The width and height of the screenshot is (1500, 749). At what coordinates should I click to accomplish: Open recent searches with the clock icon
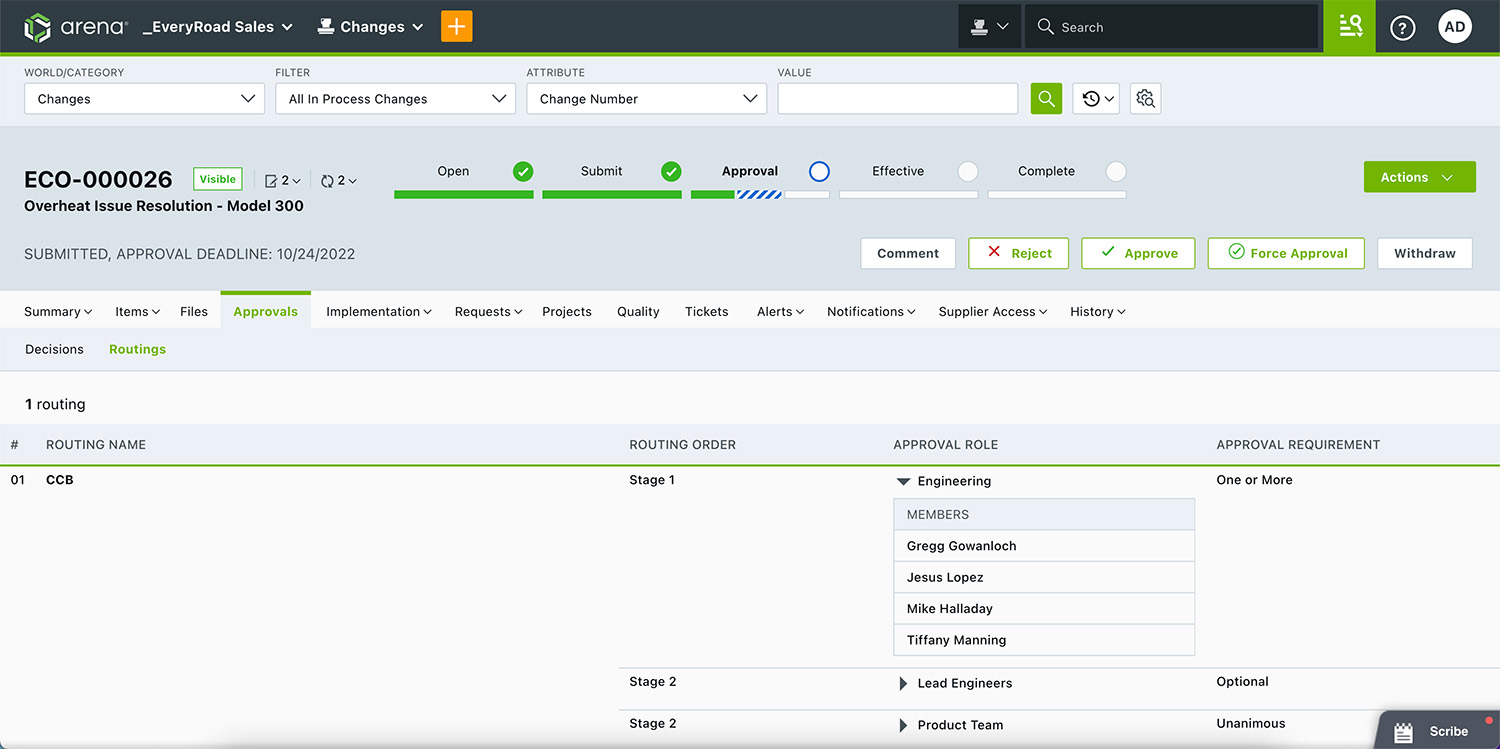pos(1095,98)
